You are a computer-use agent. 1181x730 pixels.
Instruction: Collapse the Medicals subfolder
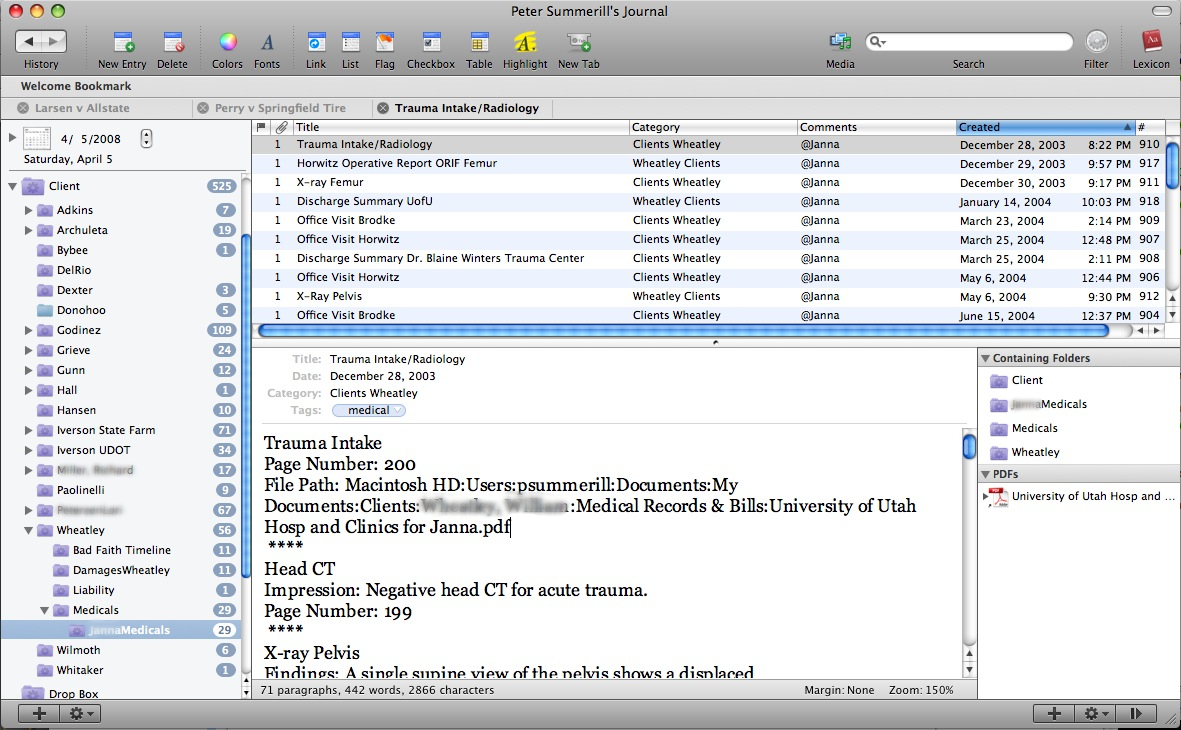[x=44, y=610]
